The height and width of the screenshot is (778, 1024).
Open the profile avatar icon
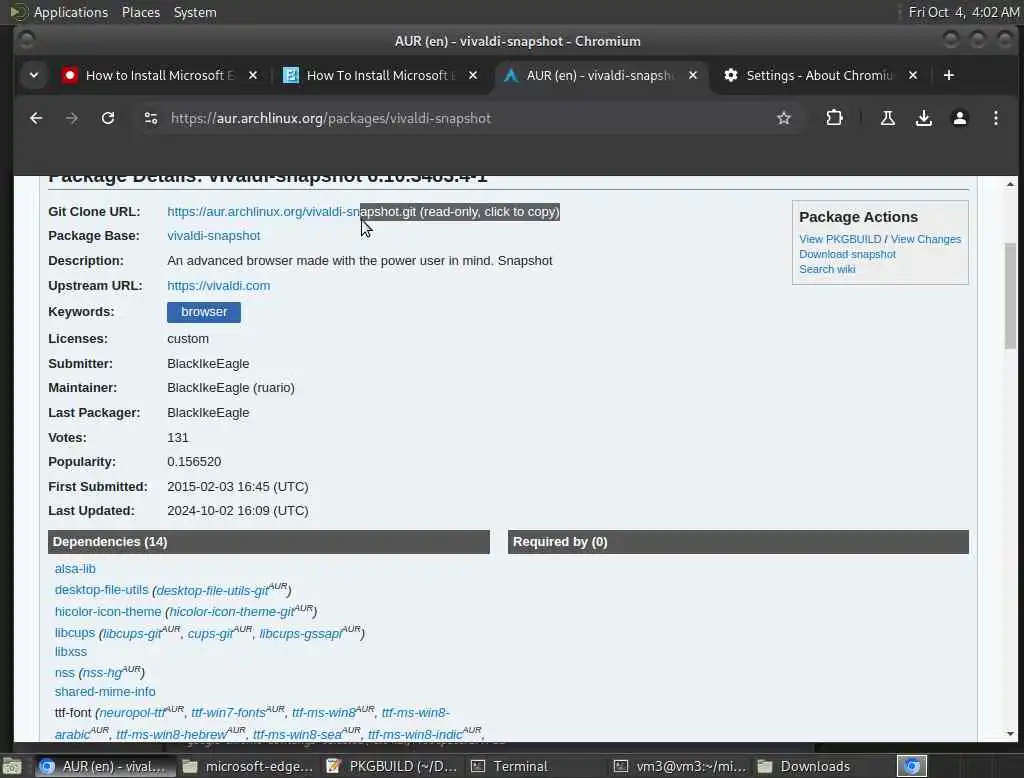click(959, 118)
